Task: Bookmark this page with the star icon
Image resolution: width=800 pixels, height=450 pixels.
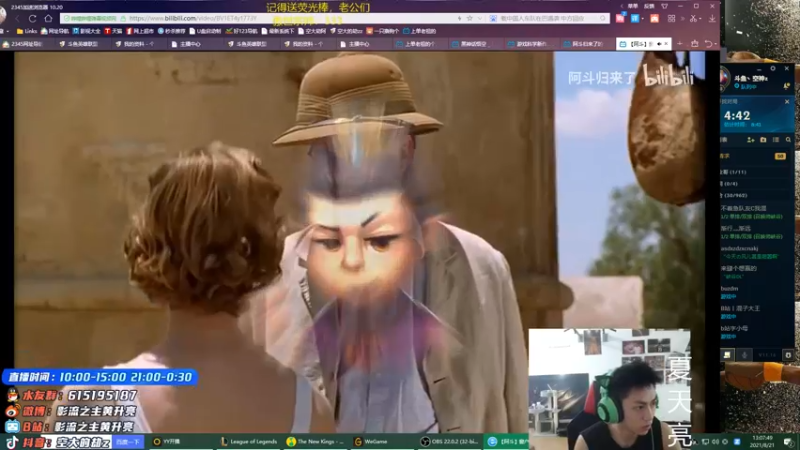Action: 469,18
